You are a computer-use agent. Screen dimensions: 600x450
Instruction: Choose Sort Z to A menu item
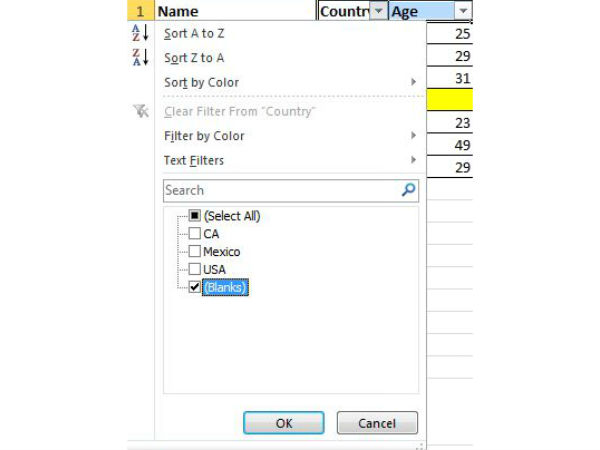pos(194,58)
